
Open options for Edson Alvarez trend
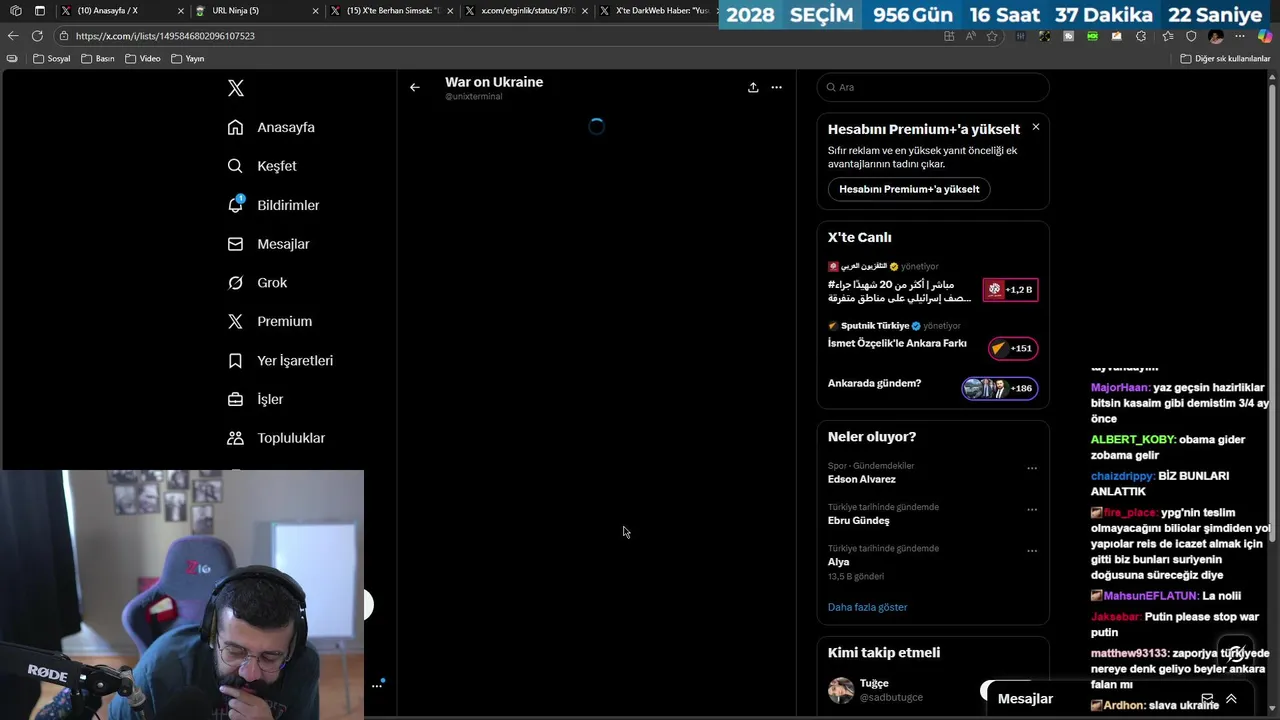[x=1032, y=468]
